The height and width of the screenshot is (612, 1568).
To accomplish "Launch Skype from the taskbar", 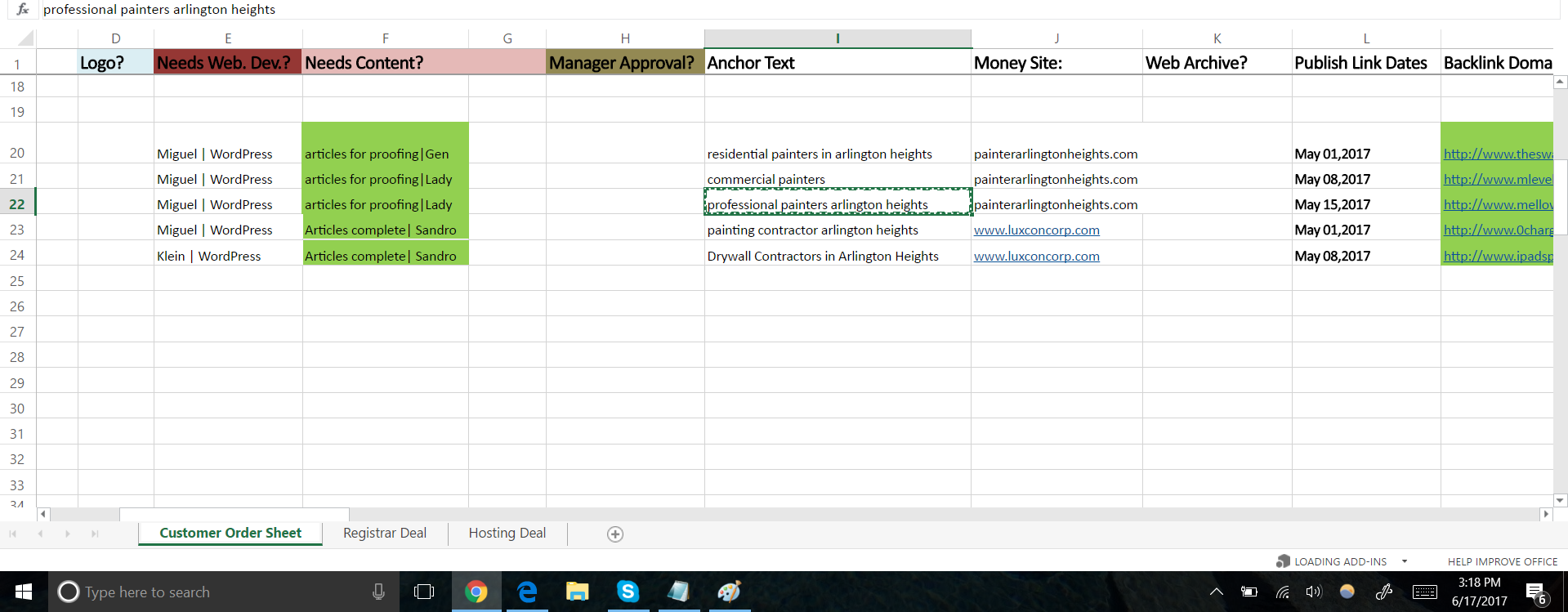I will pyautogui.click(x=628, y=592).
